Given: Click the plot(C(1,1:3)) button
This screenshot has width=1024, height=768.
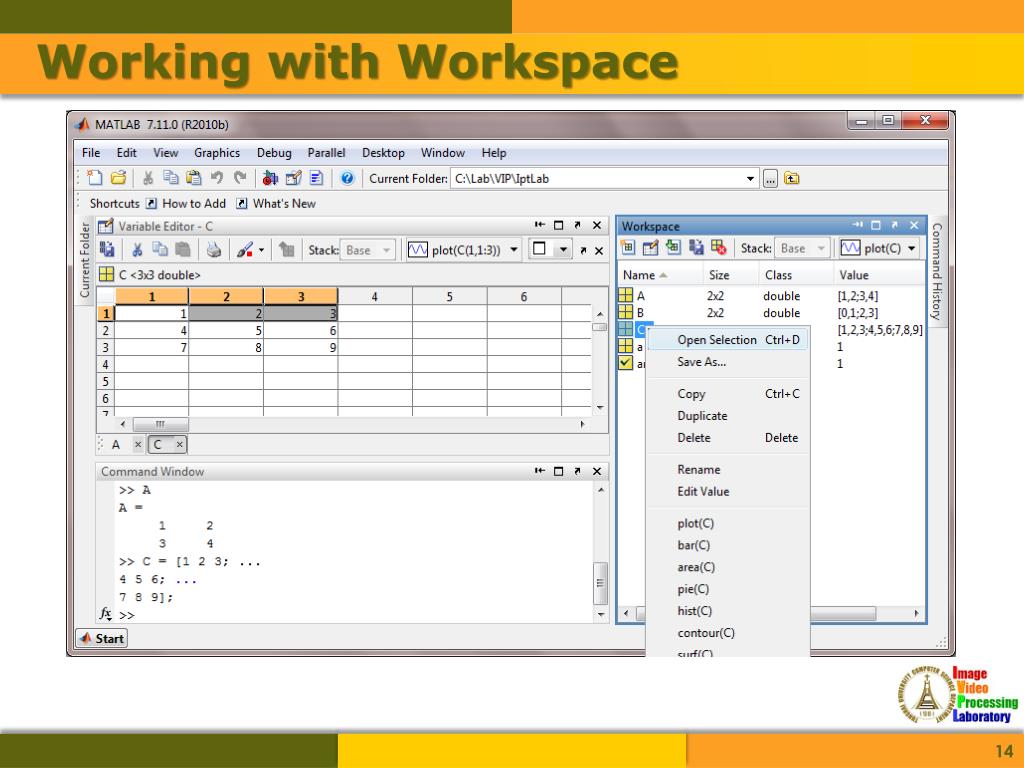Looking at the screenshot, I should [456, 249].
